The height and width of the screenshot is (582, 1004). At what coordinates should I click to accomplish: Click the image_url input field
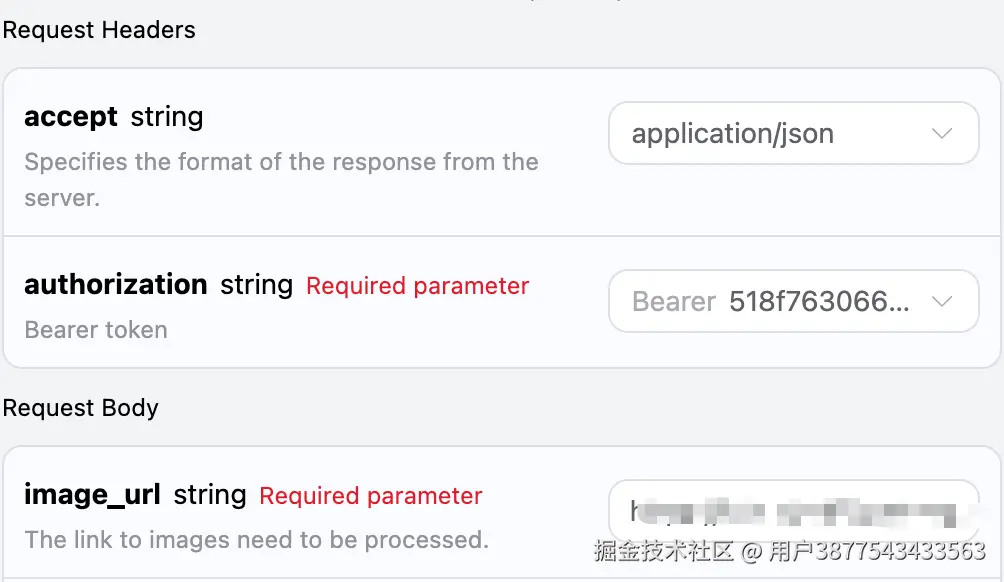[793, 512]
